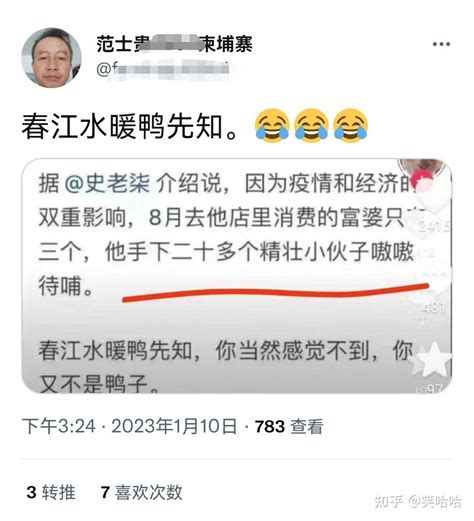Viewport: 474px width, 521px height.
Task: Show the 7 喜欢次数 likes list
Action: (141, 492)
